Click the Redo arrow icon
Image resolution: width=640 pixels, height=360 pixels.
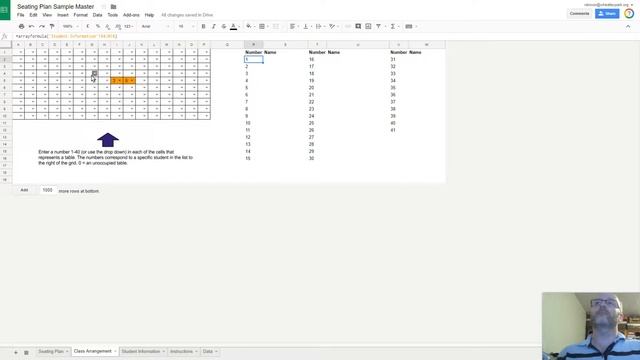coord(42,26)
